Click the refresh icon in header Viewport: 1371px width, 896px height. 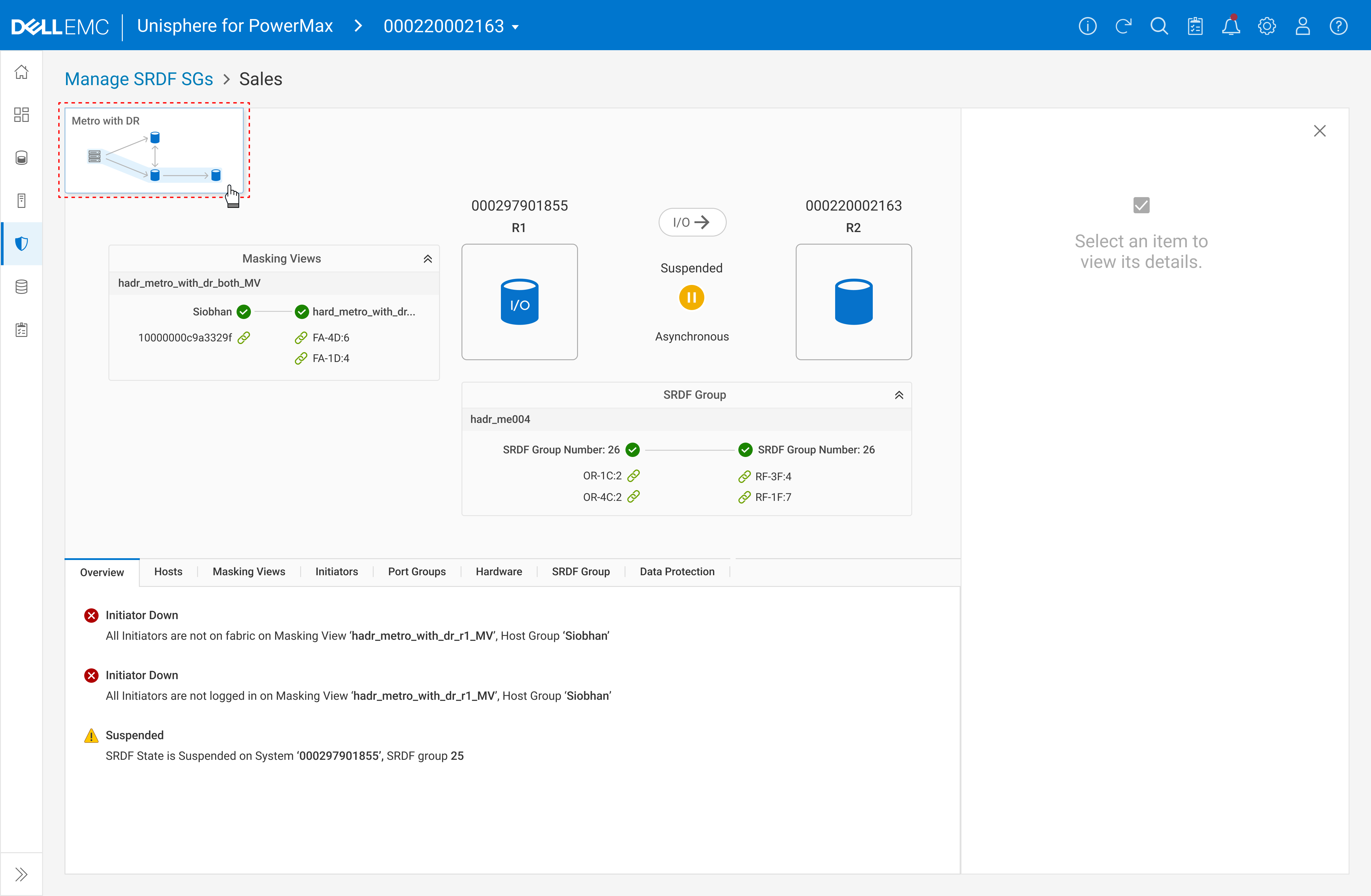coord(1123,27)
